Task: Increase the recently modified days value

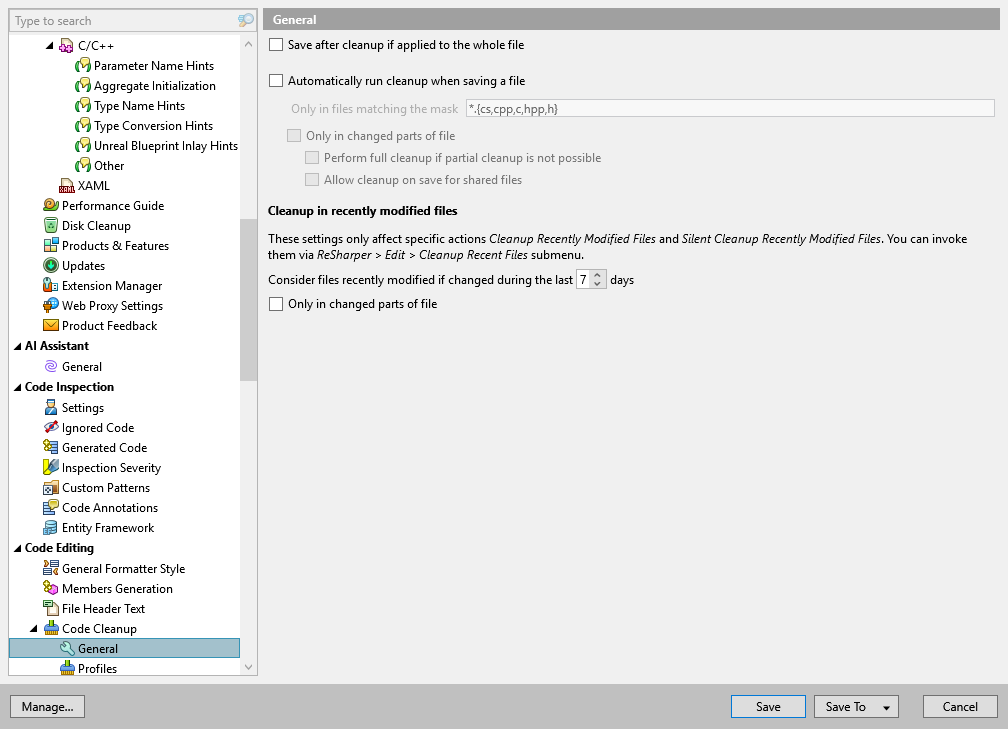Action: tap(597, 275)
